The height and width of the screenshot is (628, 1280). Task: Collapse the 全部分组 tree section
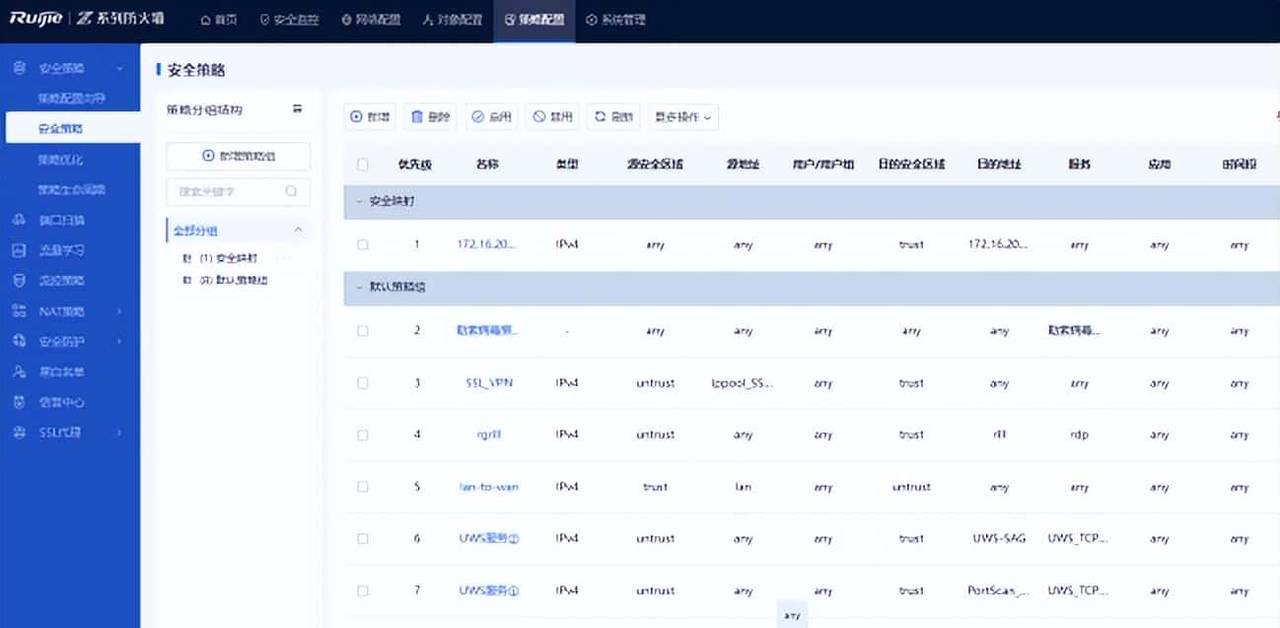[x=298, y=229]
